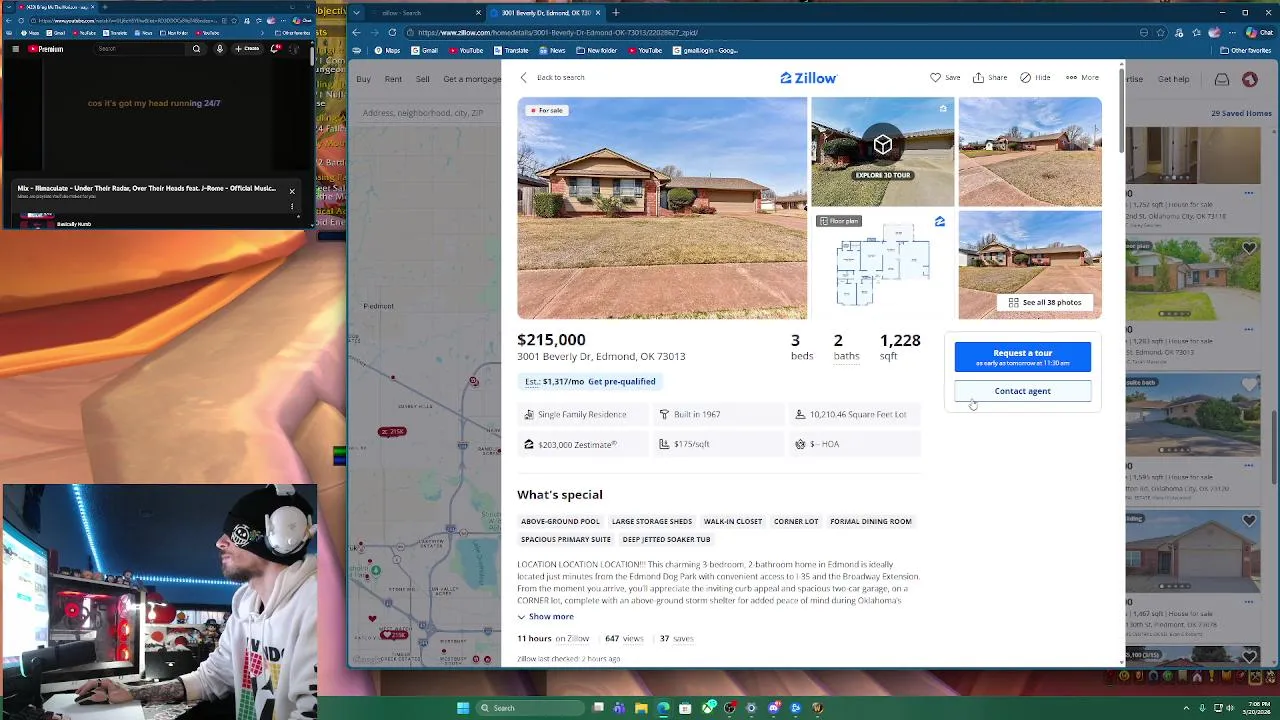Open the New folder bookmark in the Zillow window
This screenshot has width=1280, height=720.
click(597, 50)
